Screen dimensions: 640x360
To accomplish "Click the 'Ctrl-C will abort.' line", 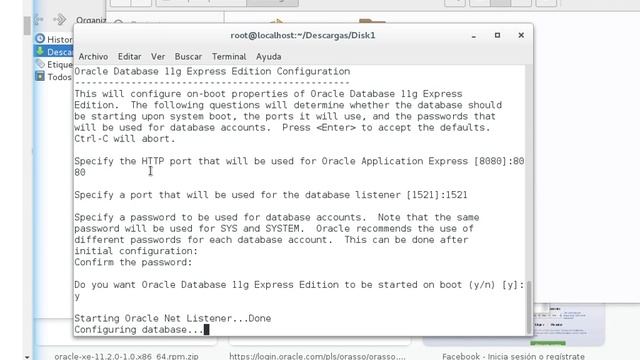I will click(x=124, y=139).
